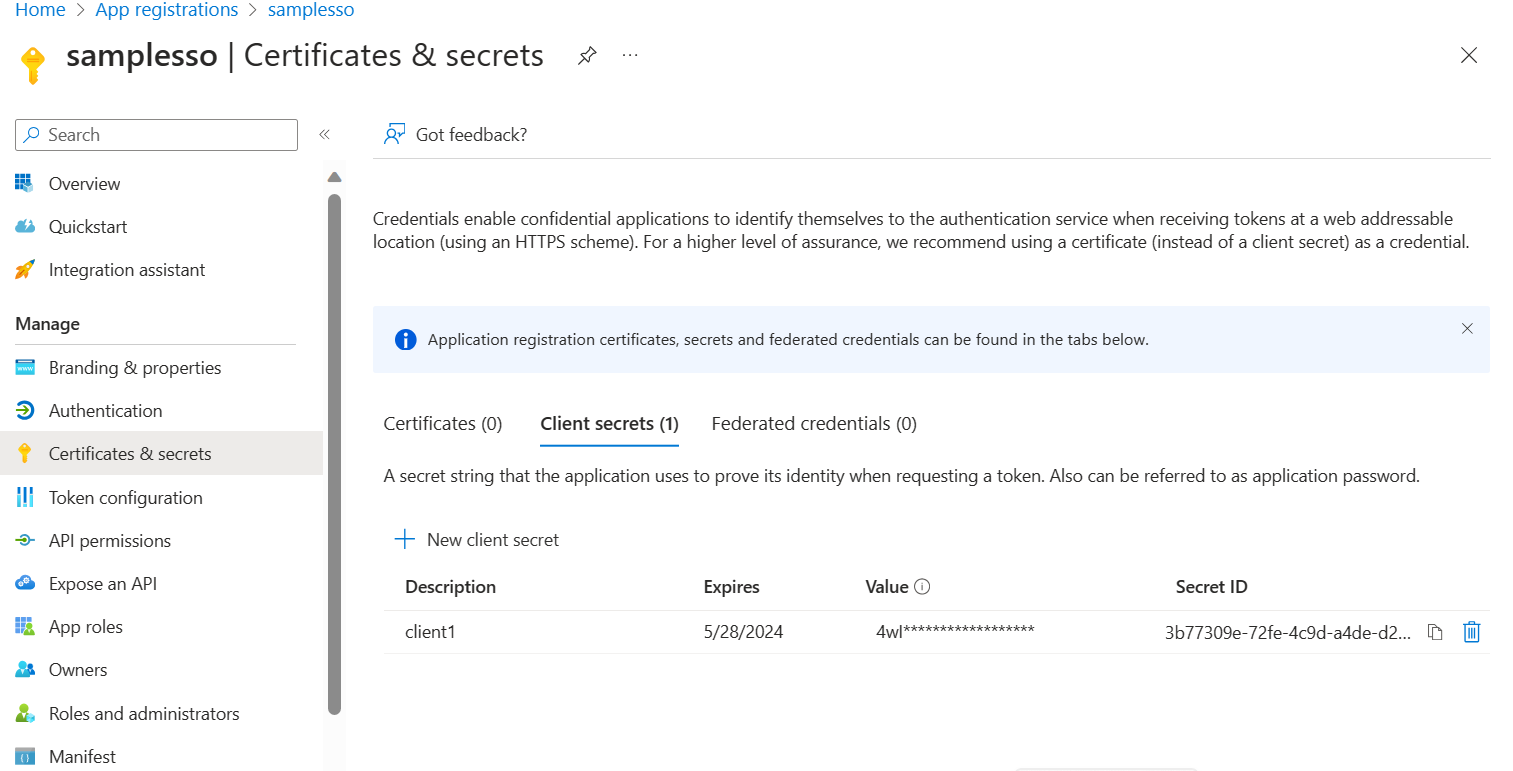Open Token configuration settings
This screenshot has height=771, width=1513.
125,497
